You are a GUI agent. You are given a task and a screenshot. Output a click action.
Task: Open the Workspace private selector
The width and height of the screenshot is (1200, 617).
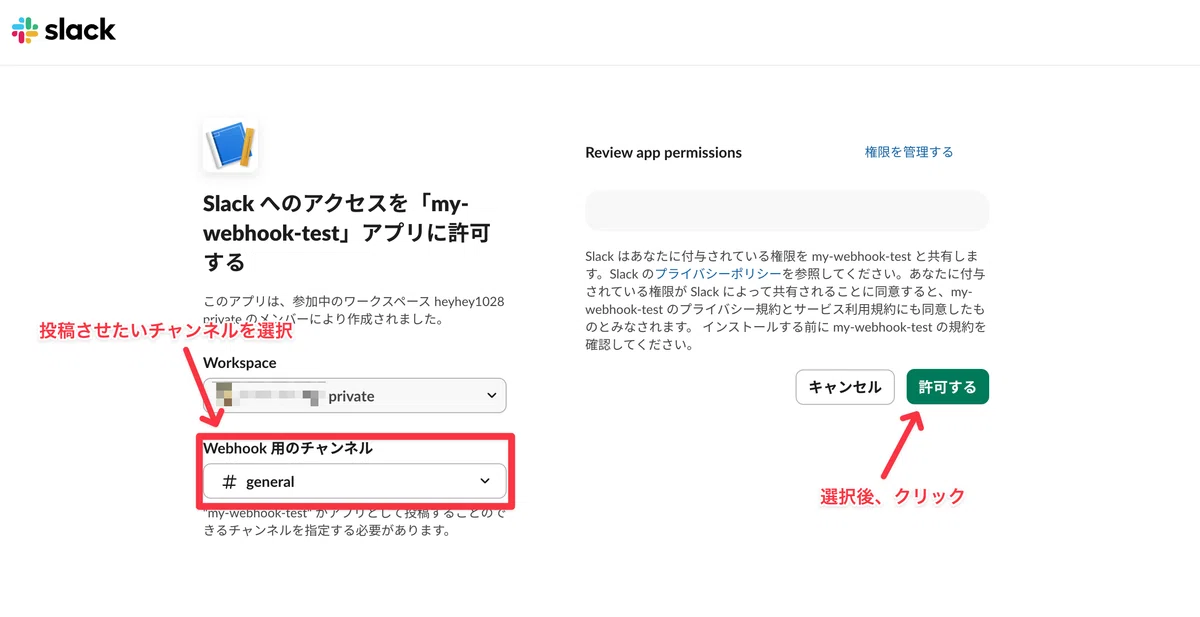click(x=355, y=396)
